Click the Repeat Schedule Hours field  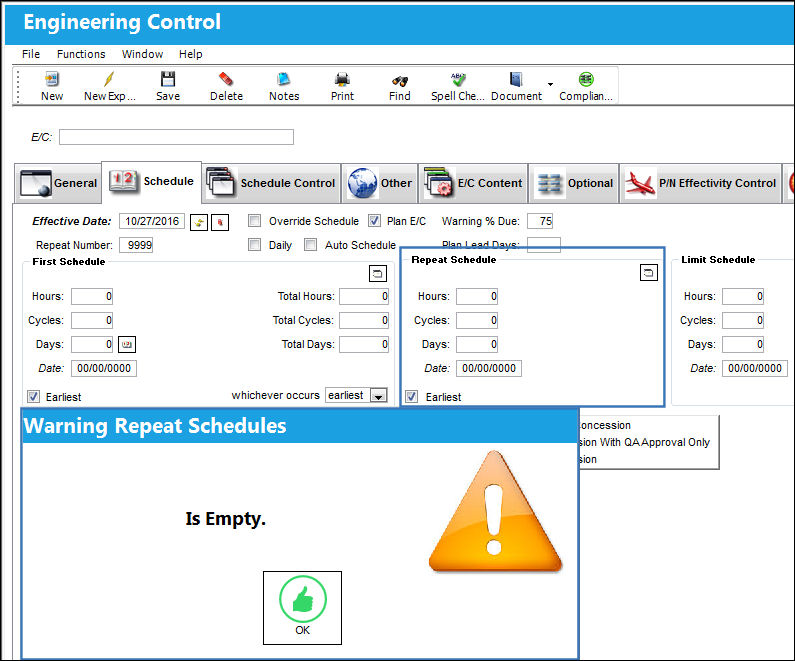tap(477, 296)
